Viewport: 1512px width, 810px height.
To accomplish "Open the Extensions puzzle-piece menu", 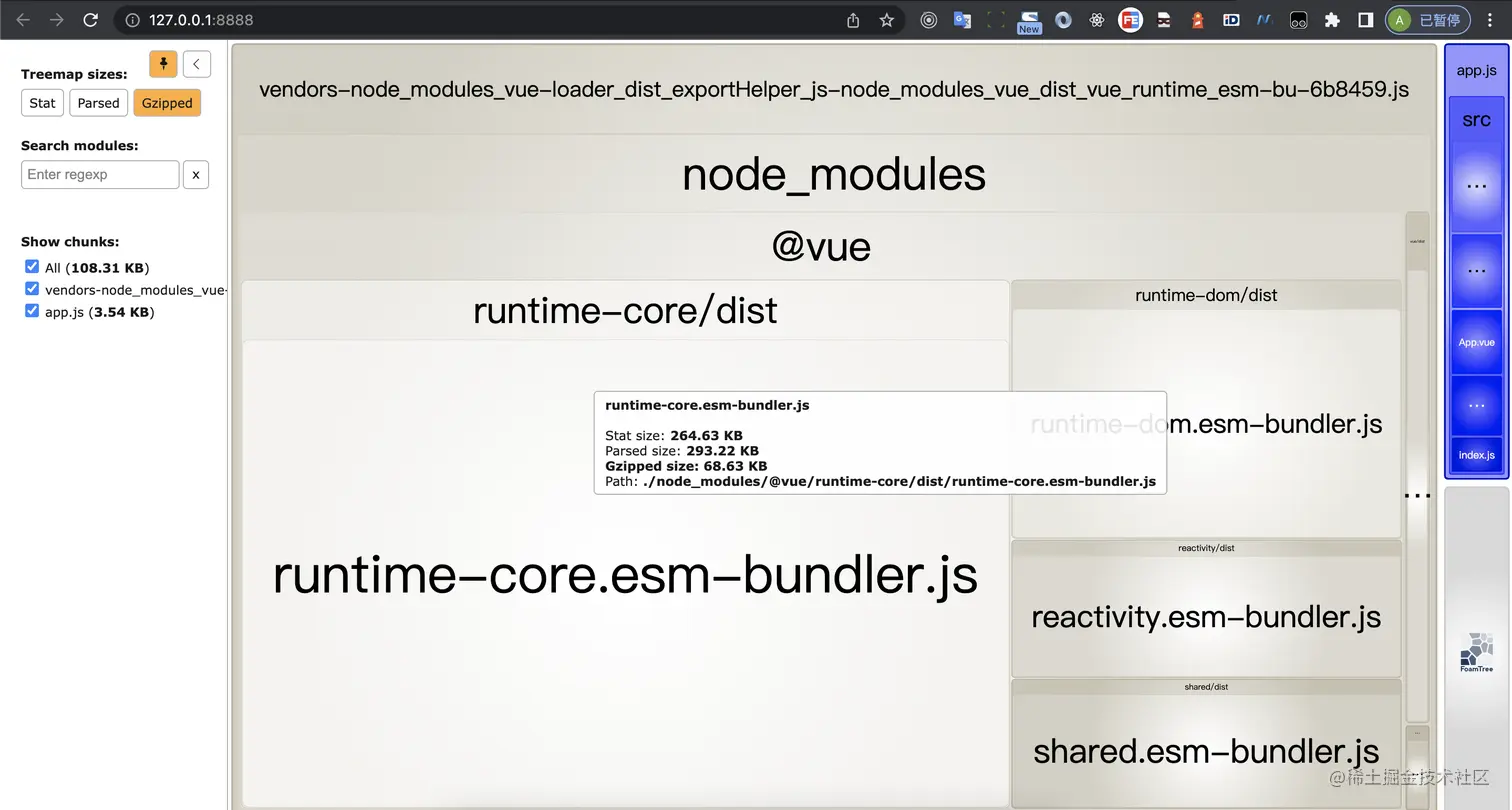I will [x=1332, y=20].
